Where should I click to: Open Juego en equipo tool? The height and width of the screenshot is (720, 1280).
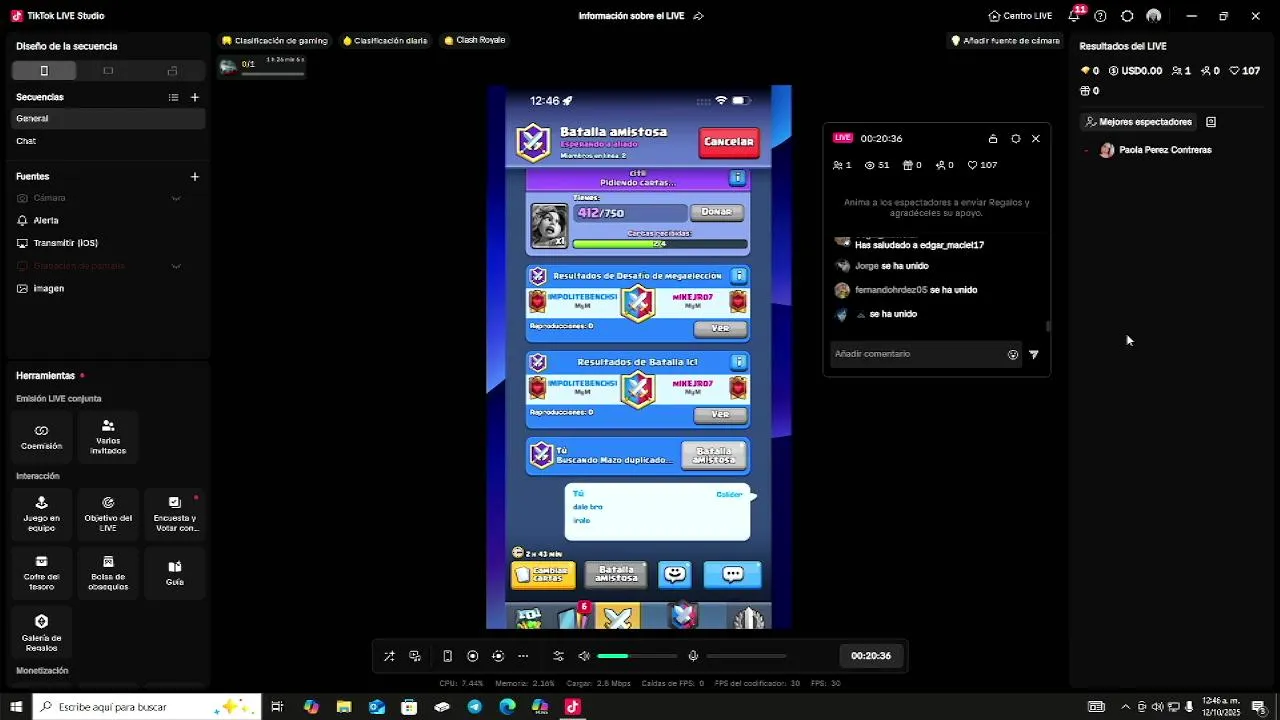coord(41,514)
